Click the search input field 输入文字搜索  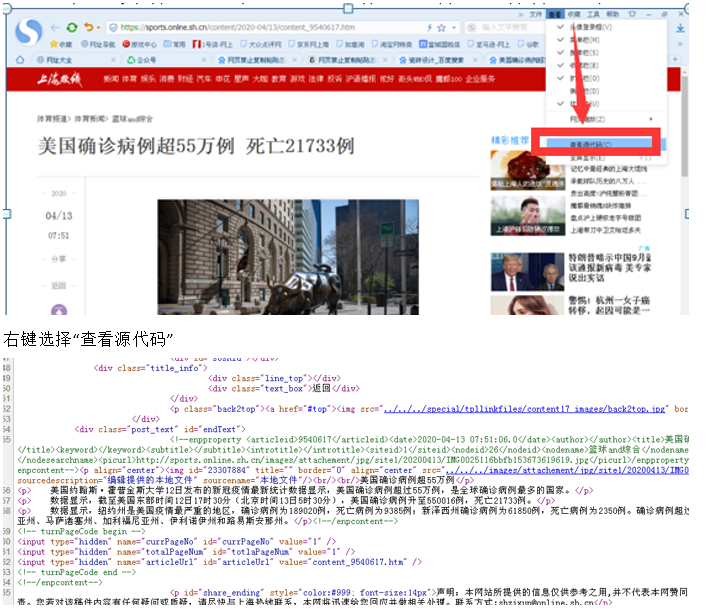[x=504, y=28]
